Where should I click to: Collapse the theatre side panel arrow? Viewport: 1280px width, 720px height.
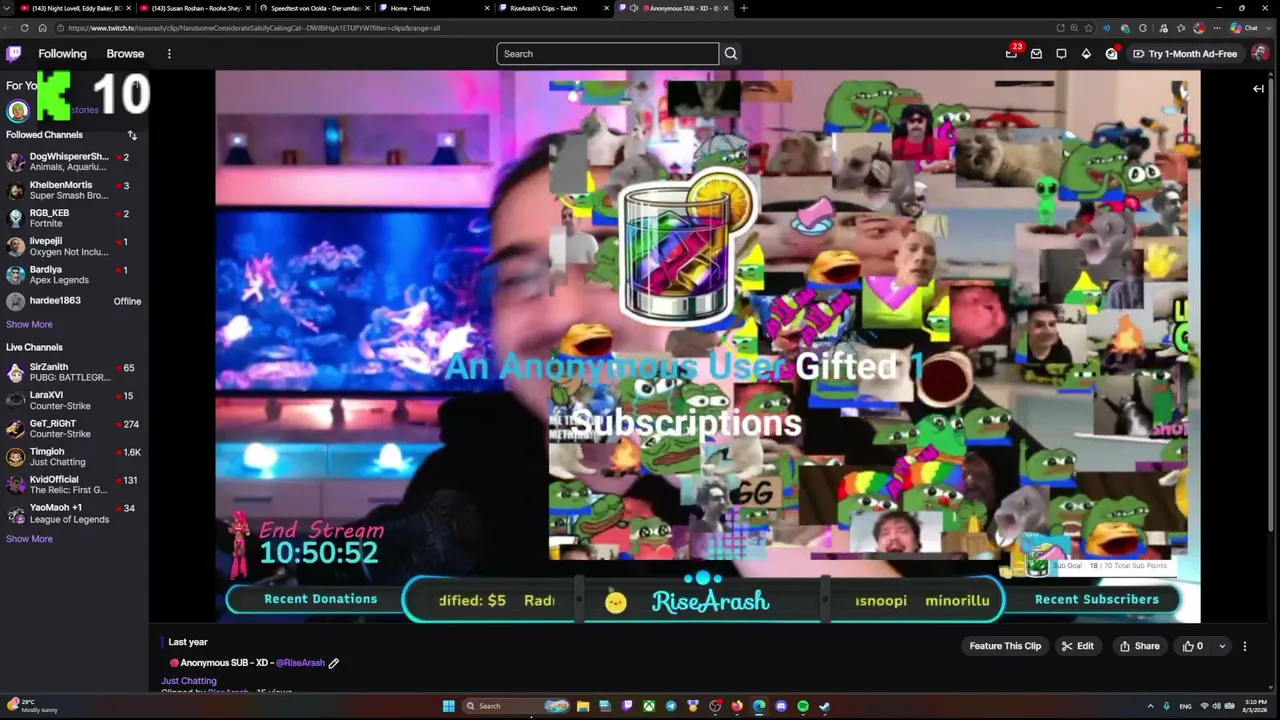click(1258, 89)
